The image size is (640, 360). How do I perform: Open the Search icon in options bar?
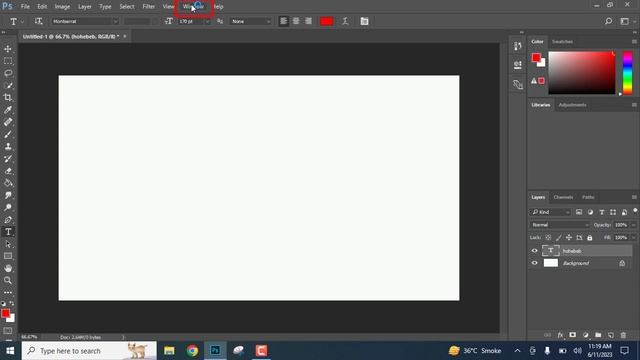608,21
